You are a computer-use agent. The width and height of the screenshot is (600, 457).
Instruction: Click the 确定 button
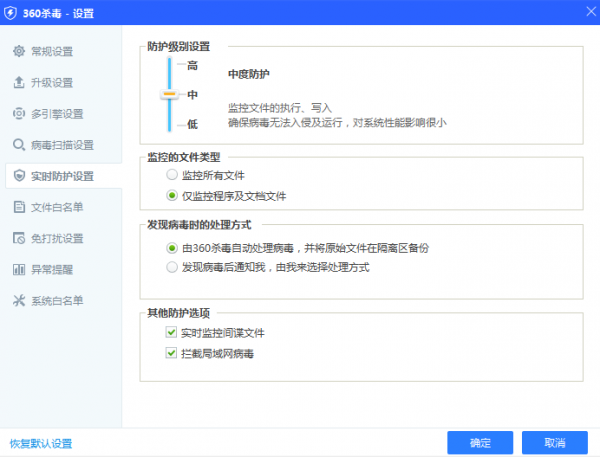pyautogui.click(x=480, y=443)
